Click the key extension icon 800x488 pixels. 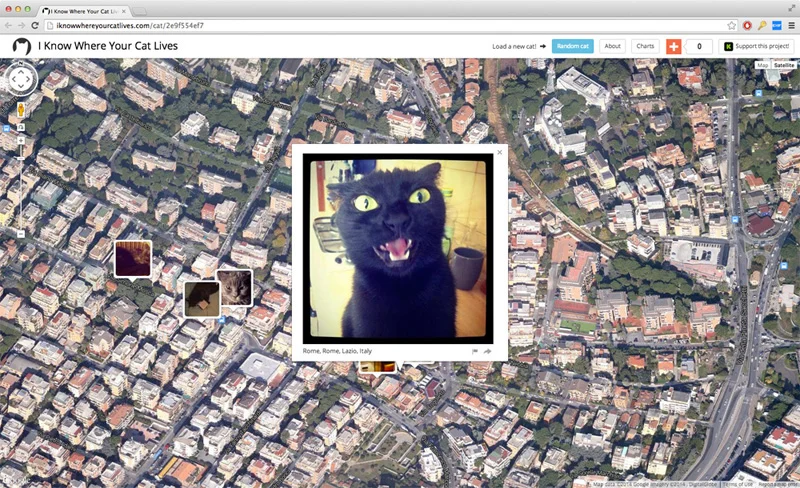pyautogui.click(x=762, y=26)
